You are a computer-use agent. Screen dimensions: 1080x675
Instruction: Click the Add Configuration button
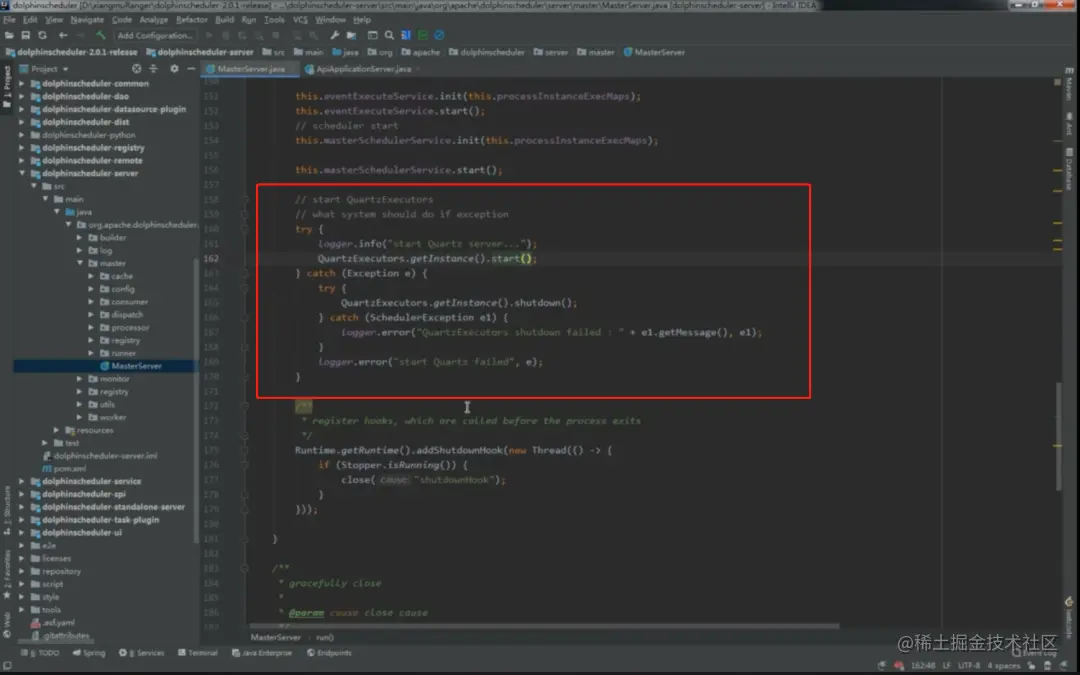[154, 35]
